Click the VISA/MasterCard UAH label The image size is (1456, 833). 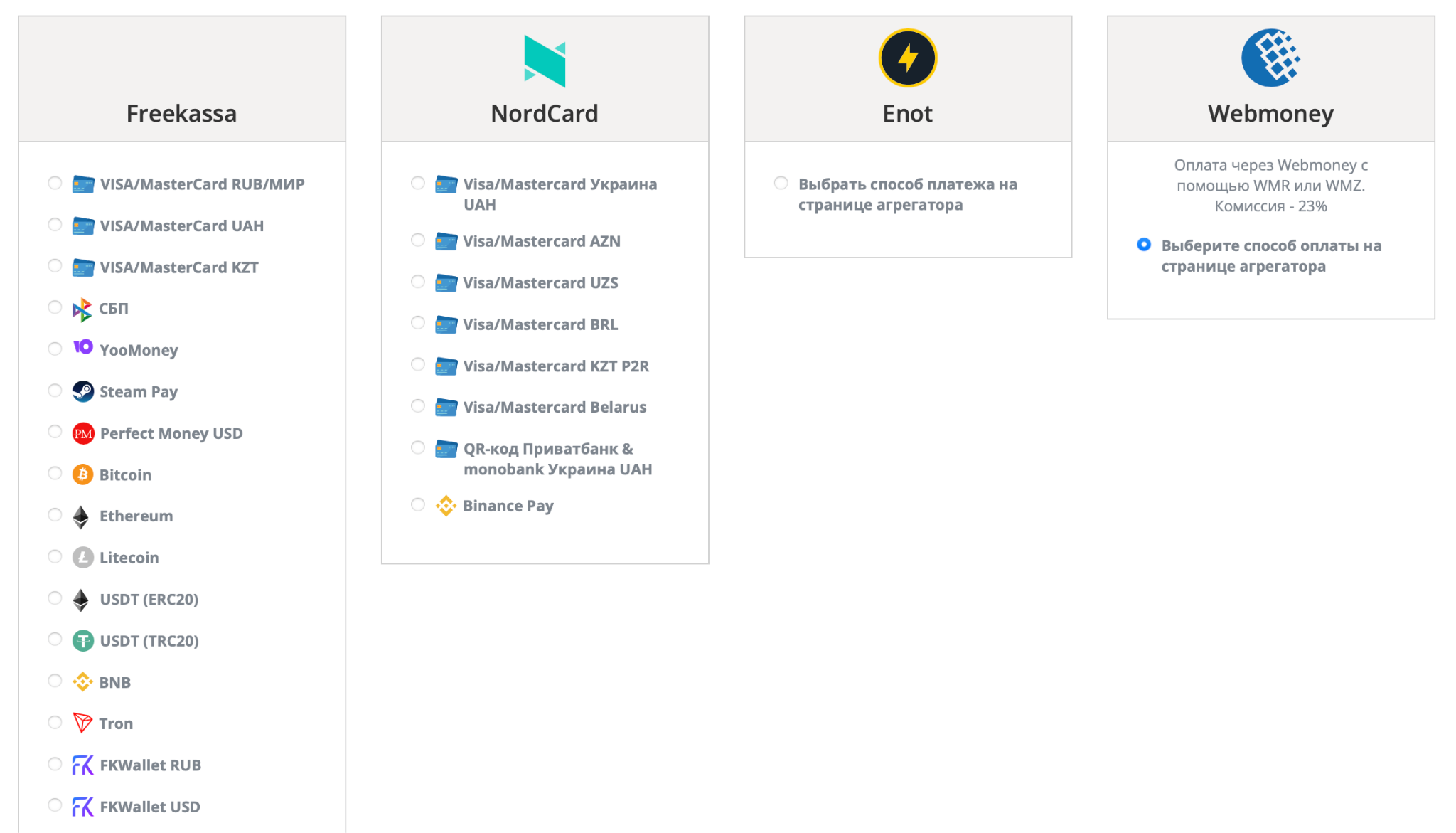click(x=182, y=226)
